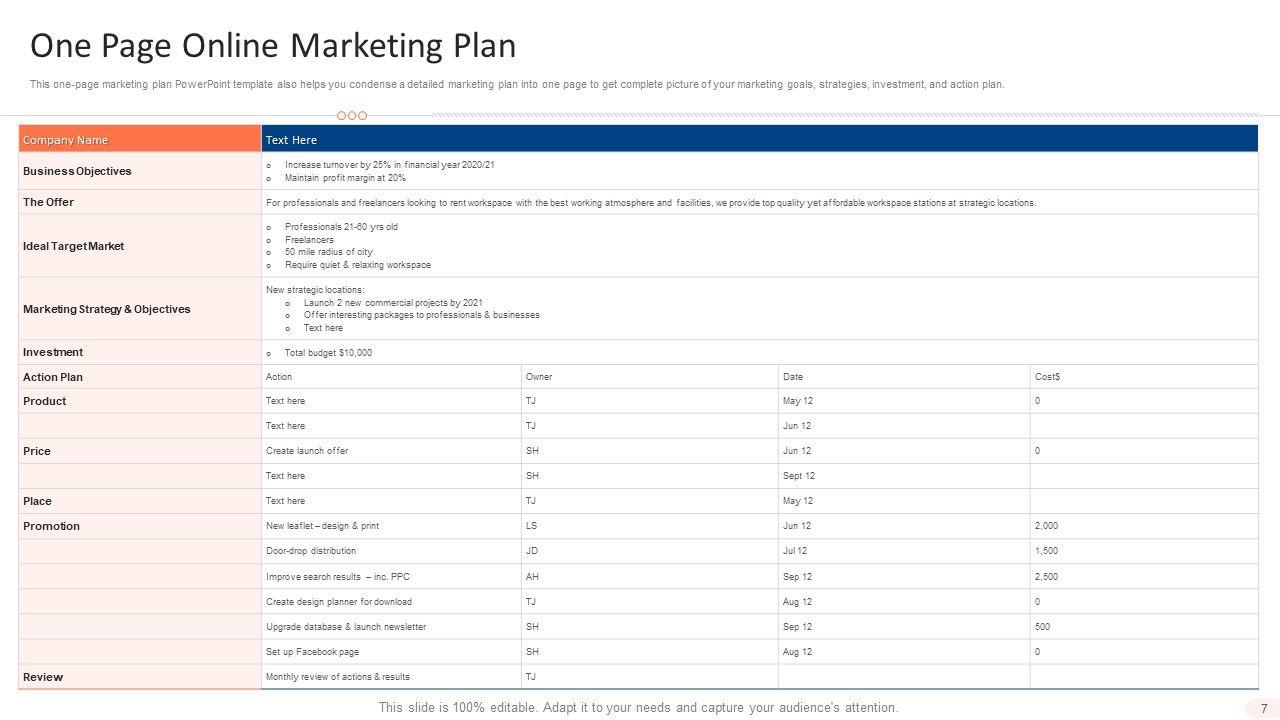This screenshot has height=720, width=1280.
Task: Select the 'Promotion' row label
Action: [x=51, y=526]
